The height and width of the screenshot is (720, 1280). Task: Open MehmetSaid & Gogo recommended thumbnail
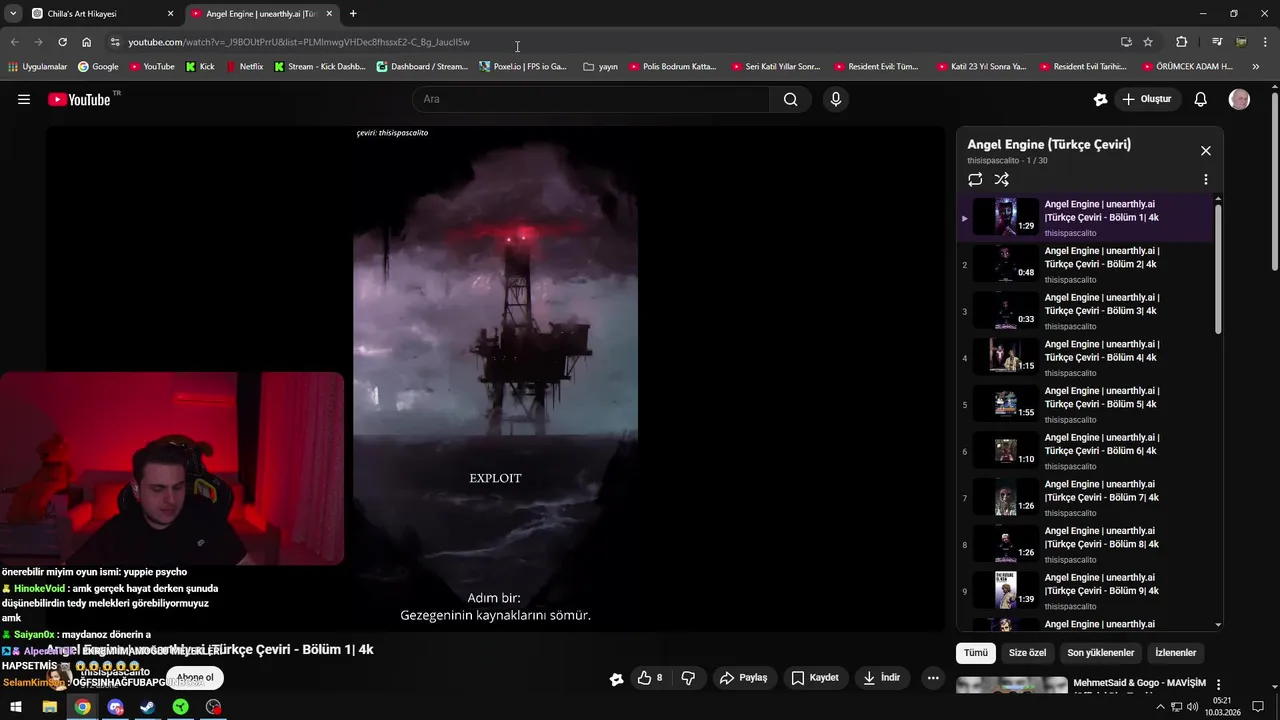tap(1012, 685)
